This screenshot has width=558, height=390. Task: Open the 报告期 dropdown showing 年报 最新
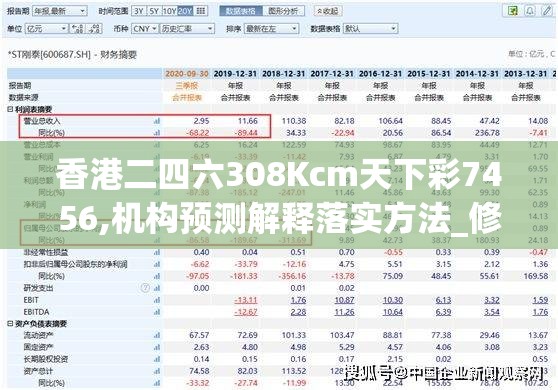[x=60, y=11]
